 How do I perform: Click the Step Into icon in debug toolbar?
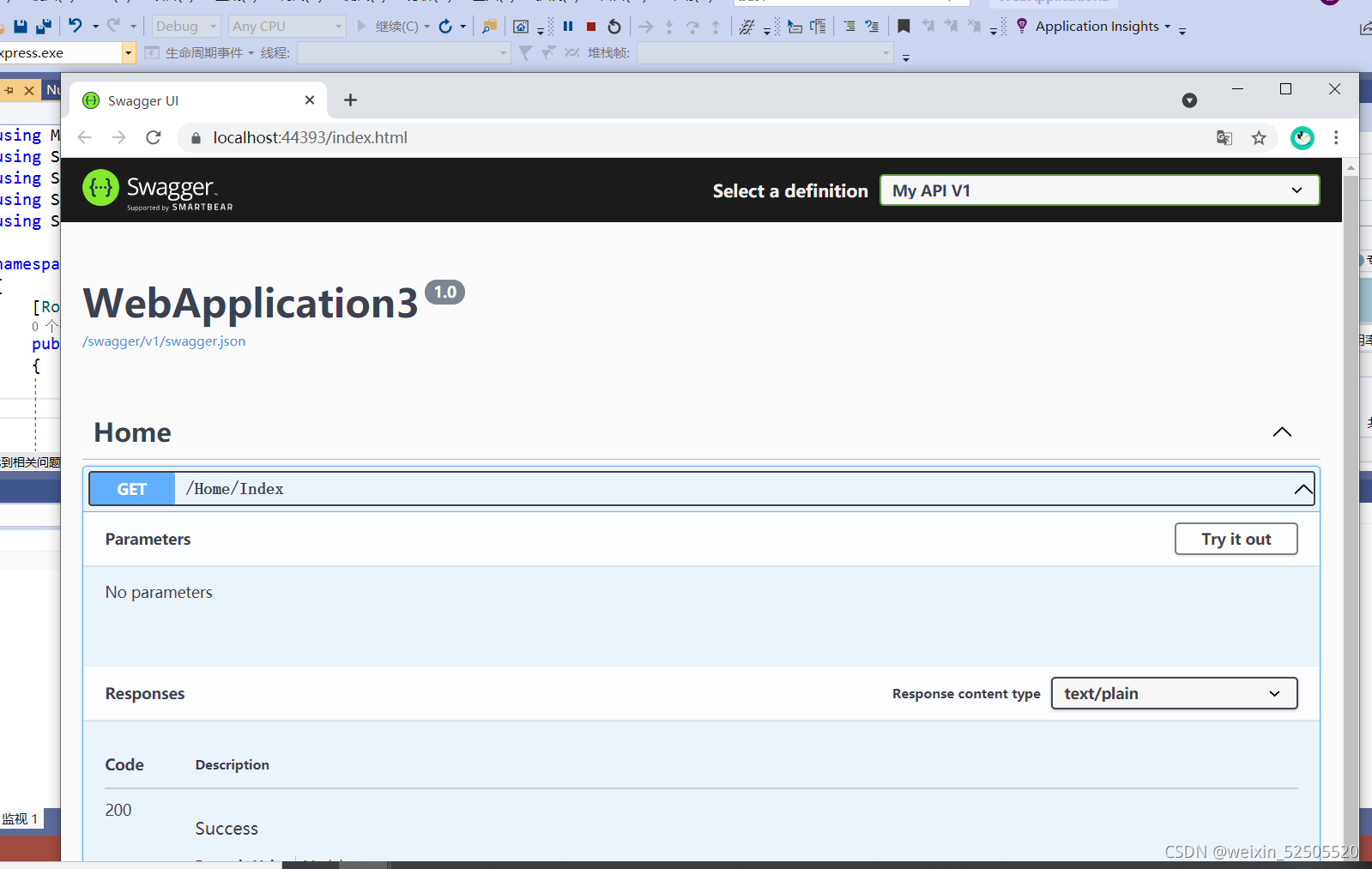coord(669,27)
